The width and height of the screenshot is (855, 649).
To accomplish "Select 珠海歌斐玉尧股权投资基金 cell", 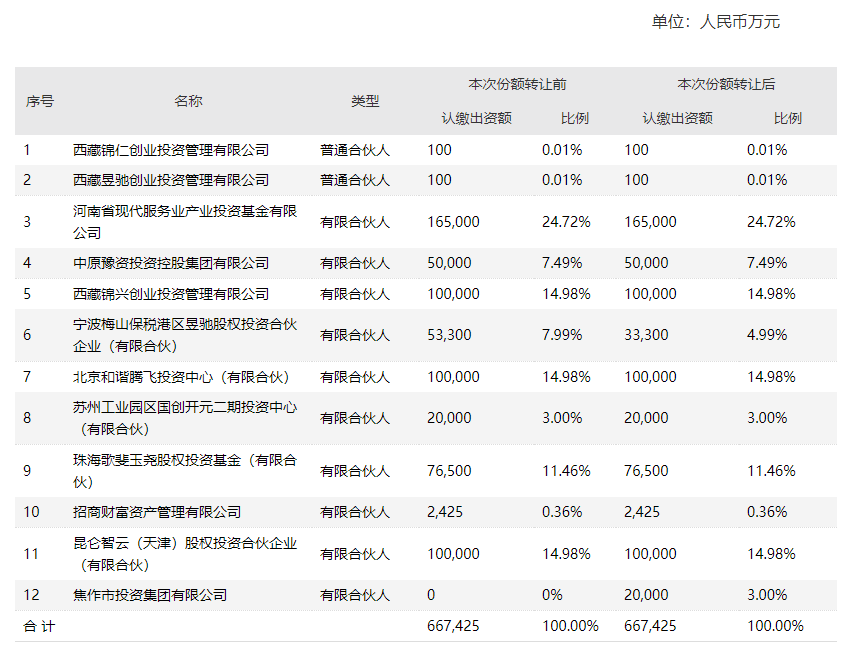I will (185, 471).
